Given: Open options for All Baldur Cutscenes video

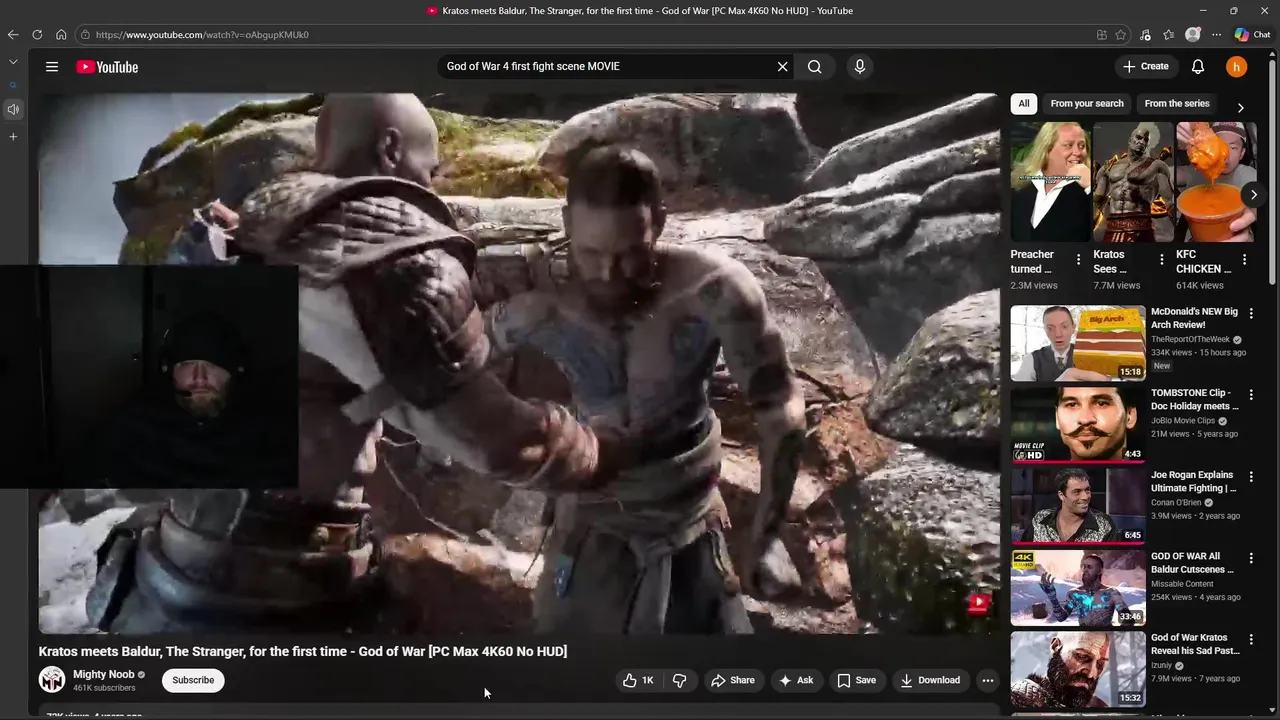Looking at the screenshot, I should point(1251,558).
